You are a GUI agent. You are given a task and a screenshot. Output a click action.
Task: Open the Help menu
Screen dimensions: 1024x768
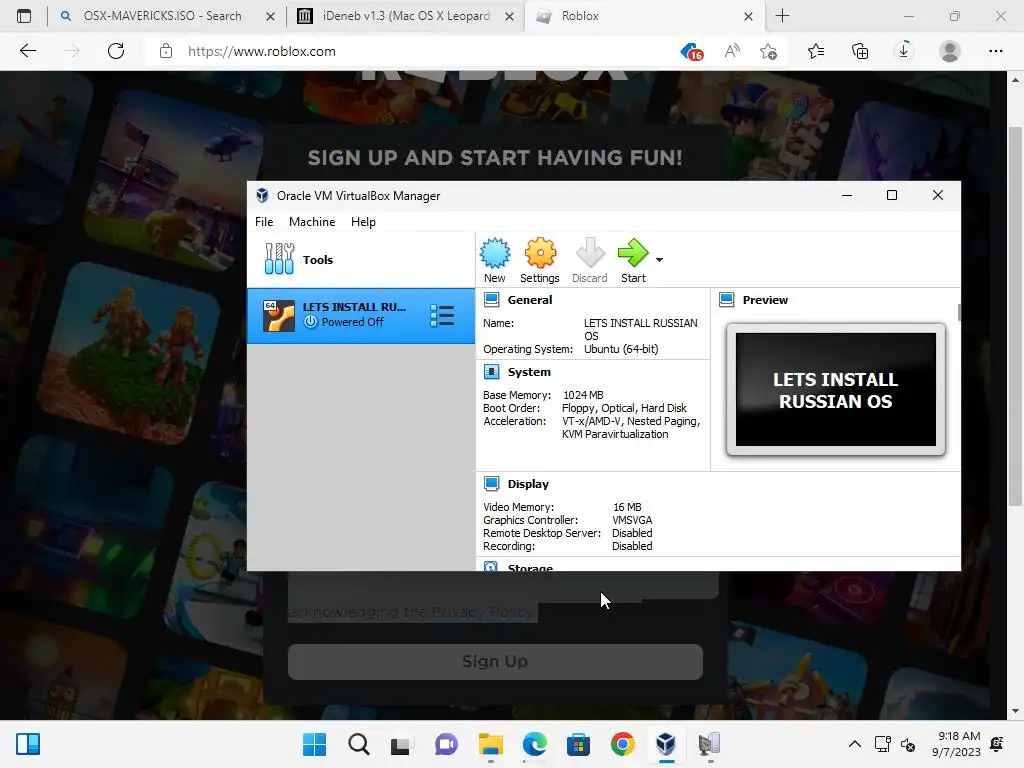(363, 222)
